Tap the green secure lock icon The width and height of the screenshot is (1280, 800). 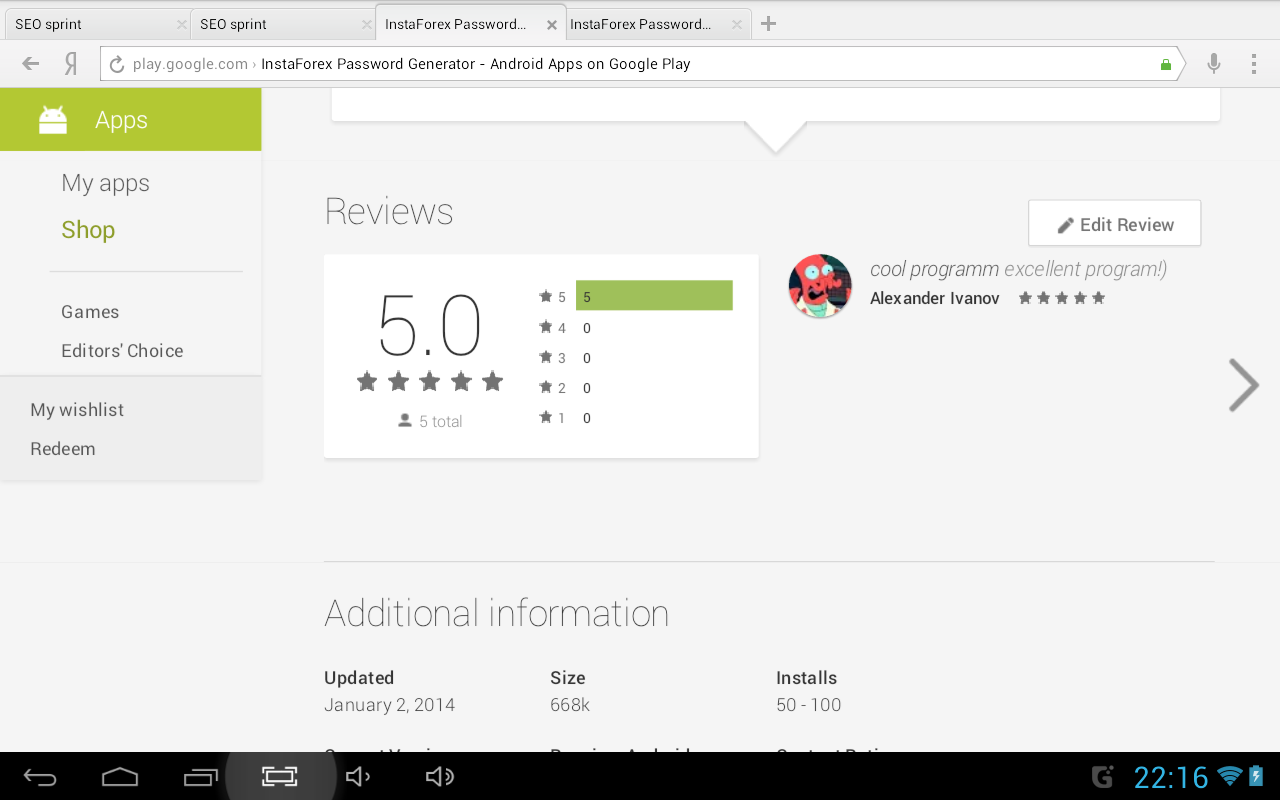pyautogui.click(x=1165, y=64)
